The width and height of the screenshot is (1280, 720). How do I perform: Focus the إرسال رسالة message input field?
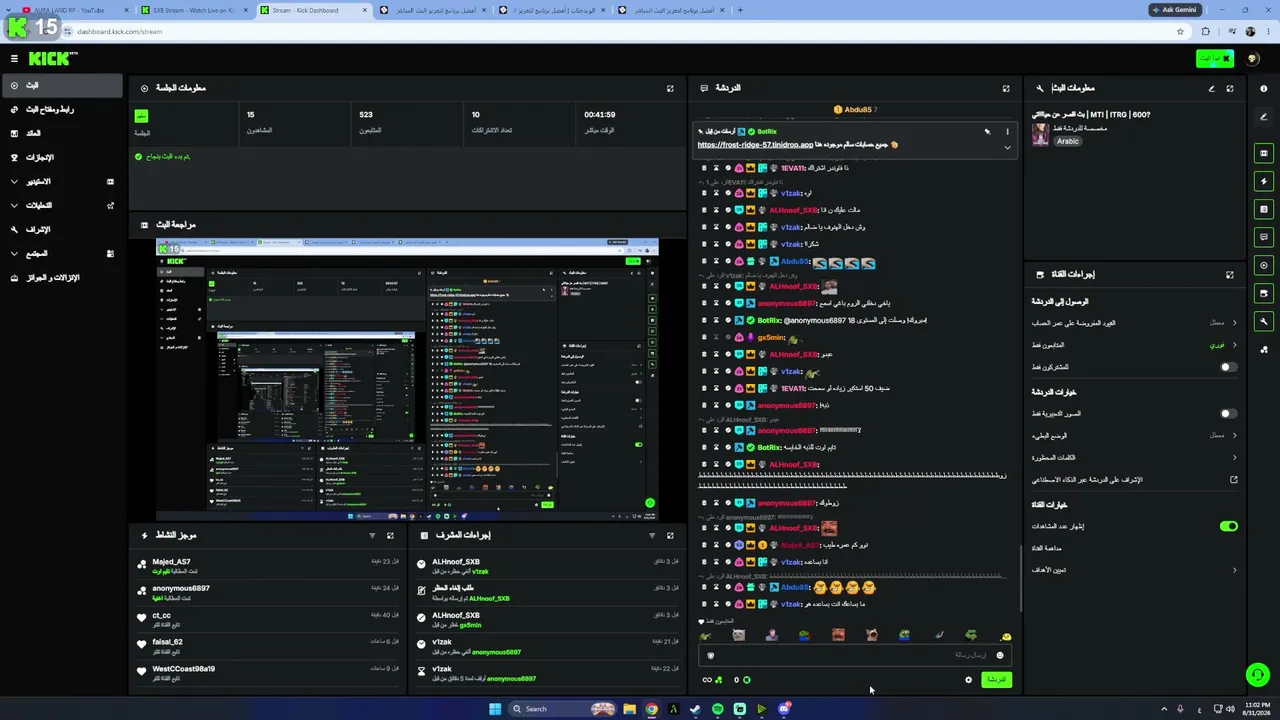pos(855,655)
